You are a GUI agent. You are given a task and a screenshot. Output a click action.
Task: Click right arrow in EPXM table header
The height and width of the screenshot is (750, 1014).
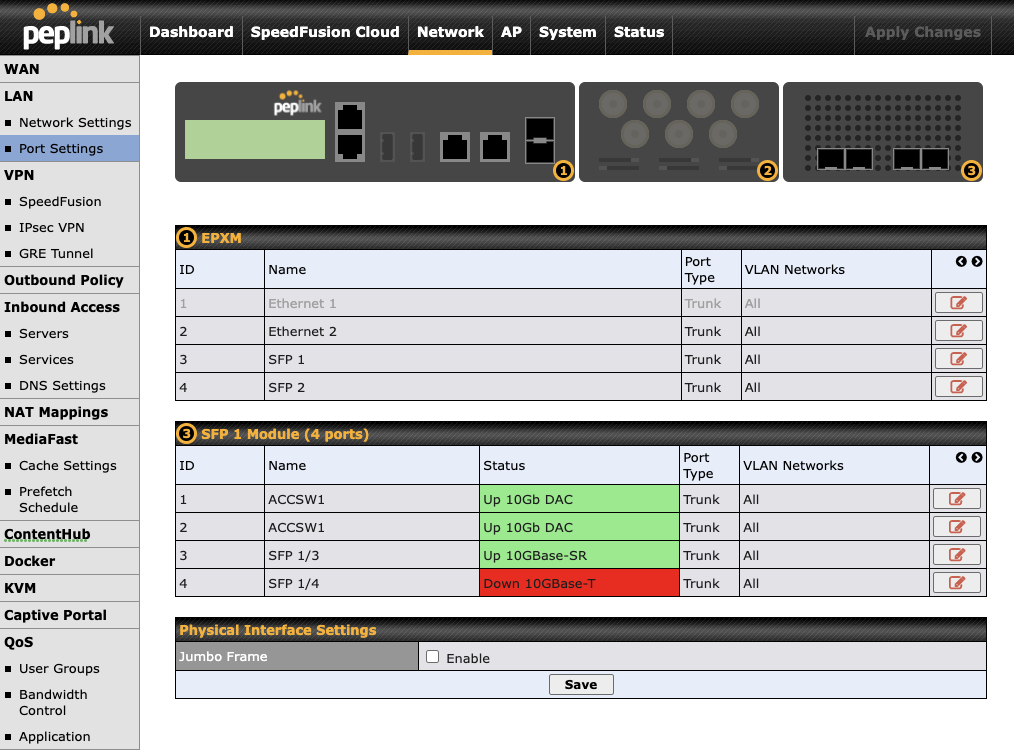(x=976, y=261)
